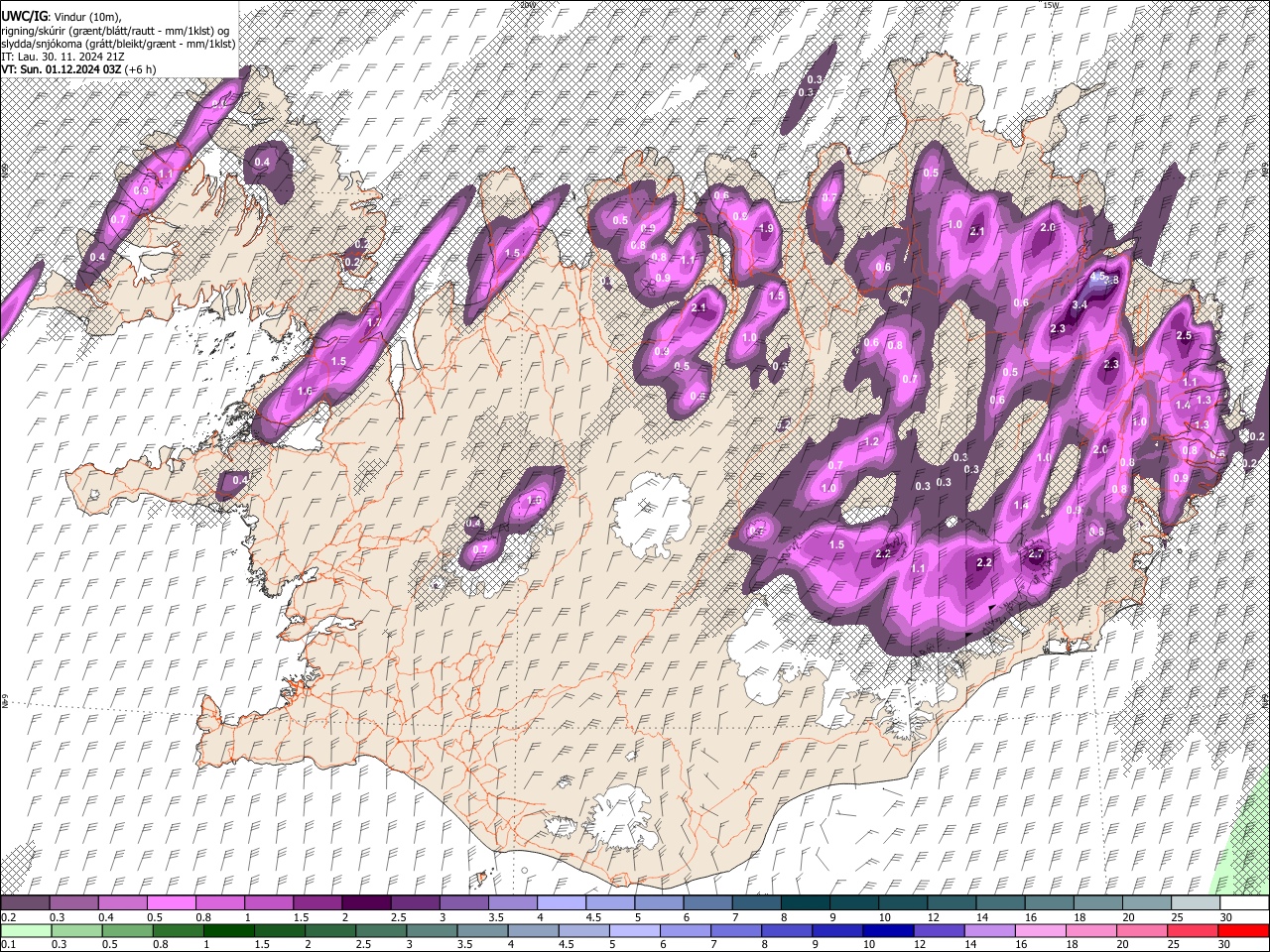Pick lower legend pink swatch between 16 and 18

point(1041,931)
